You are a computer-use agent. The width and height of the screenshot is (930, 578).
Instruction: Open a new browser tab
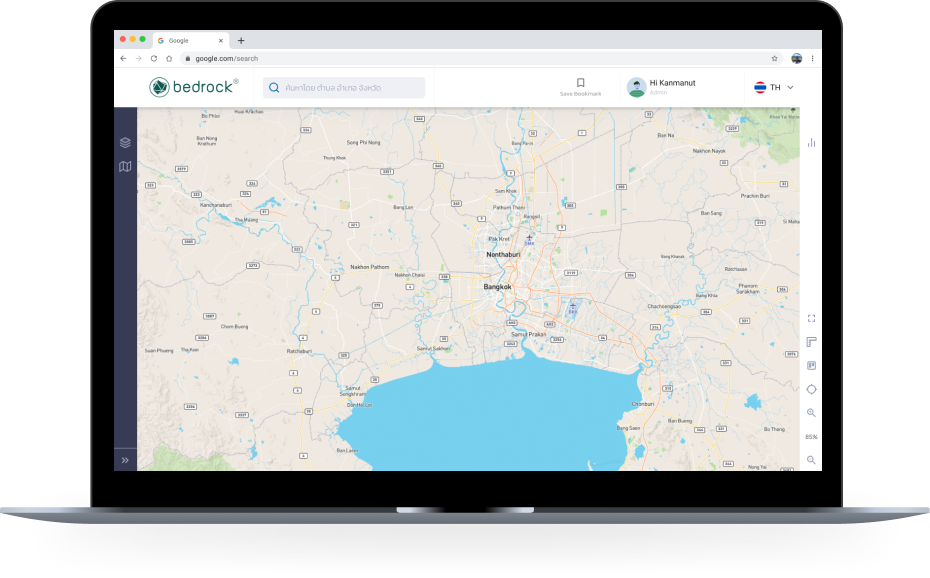[x=241, y=41]
